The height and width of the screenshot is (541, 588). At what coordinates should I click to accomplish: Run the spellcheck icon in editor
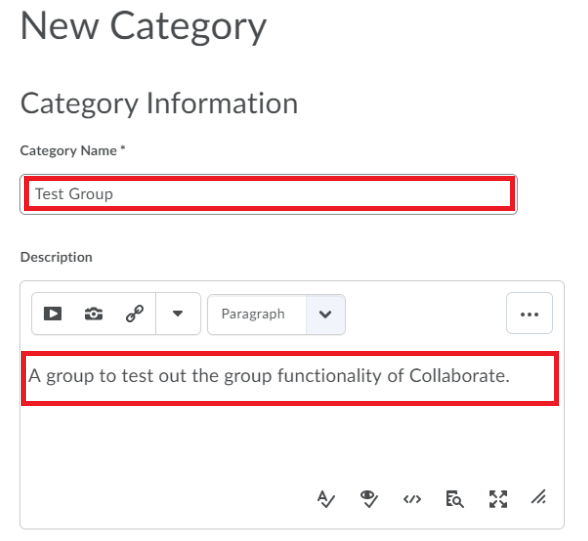[x=326, y=499]
